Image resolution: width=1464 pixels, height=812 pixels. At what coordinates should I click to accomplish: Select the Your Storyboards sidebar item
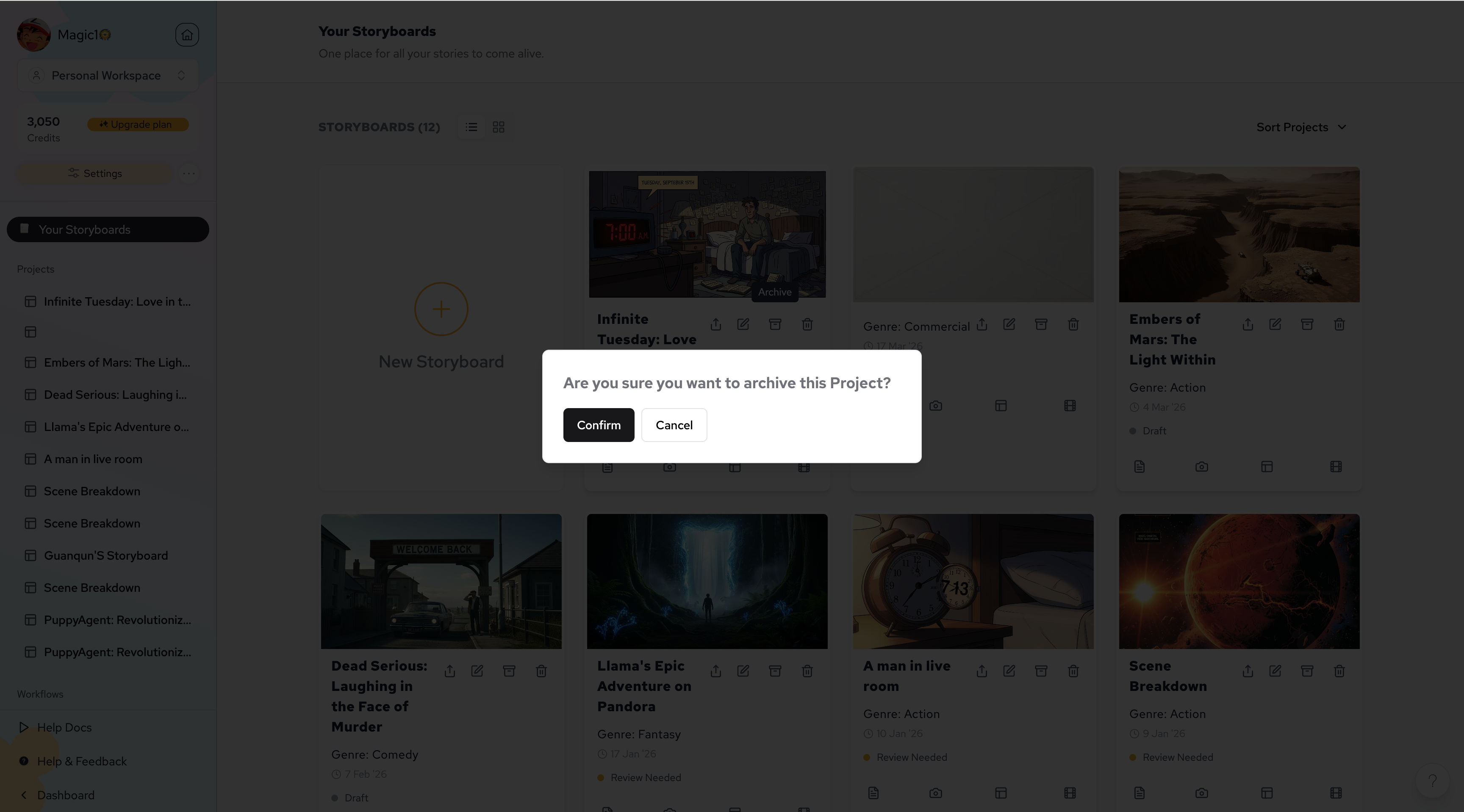coord(108,229)
